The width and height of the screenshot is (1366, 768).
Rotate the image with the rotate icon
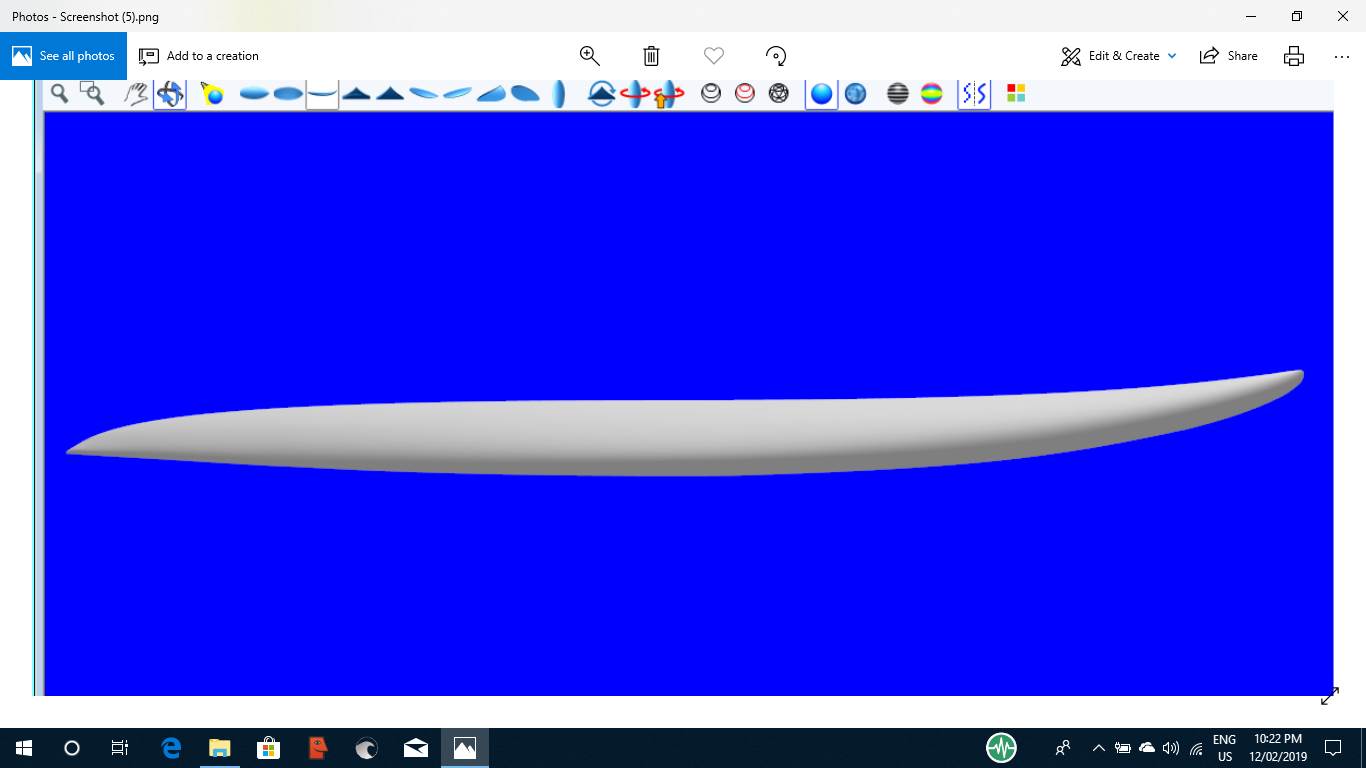775,56
